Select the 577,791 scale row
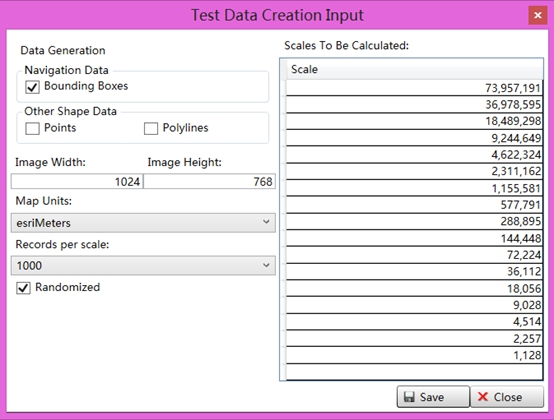 coord(414,205)
